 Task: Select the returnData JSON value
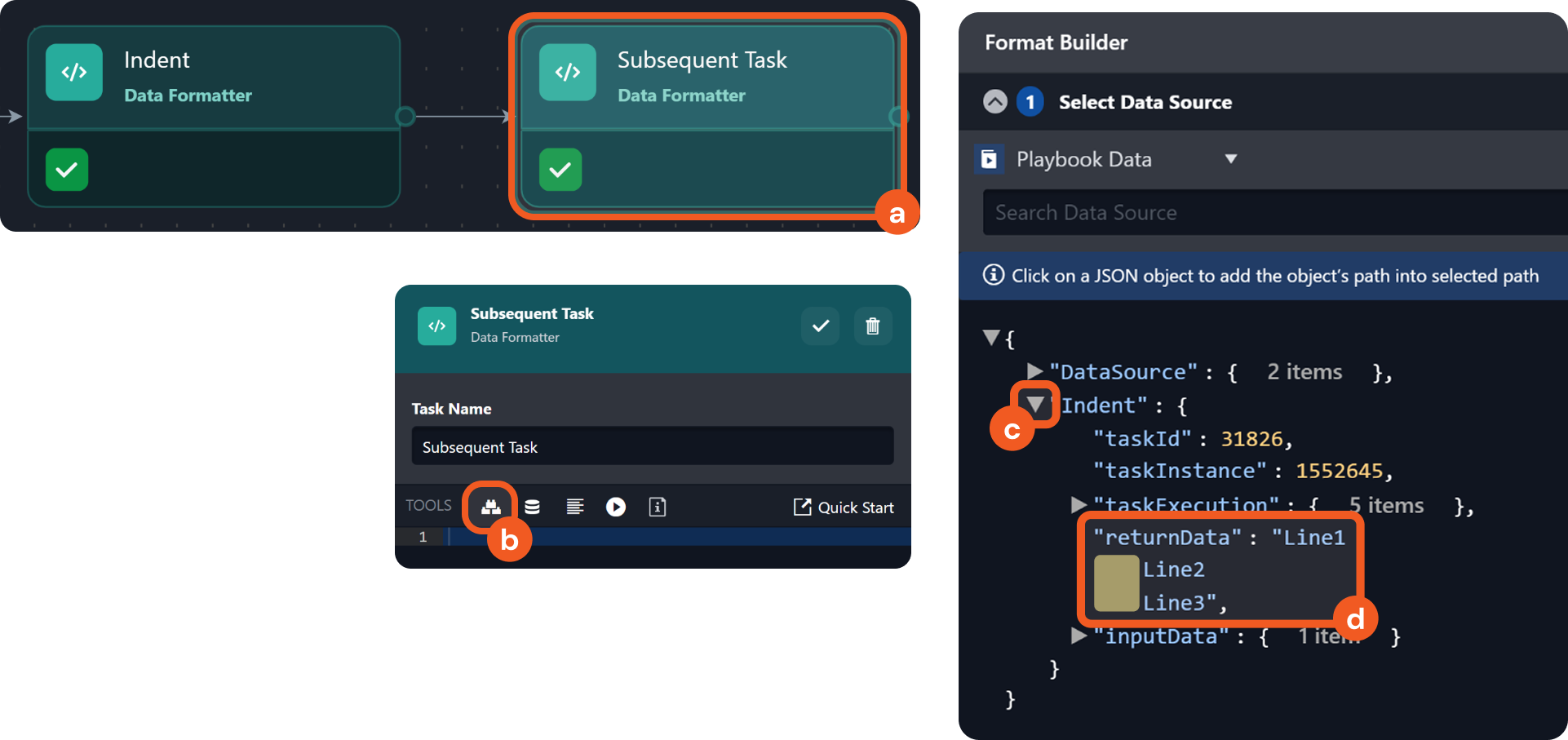coord(1219,569)
